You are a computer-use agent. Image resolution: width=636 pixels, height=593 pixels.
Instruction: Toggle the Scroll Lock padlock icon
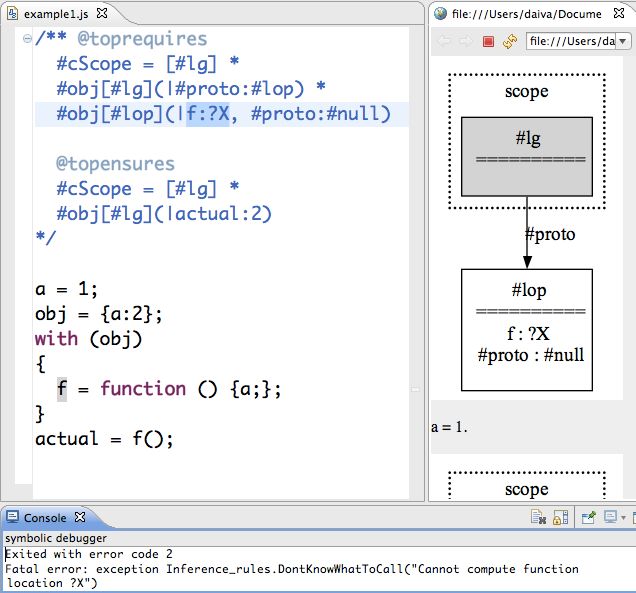(x=561, y=517)
